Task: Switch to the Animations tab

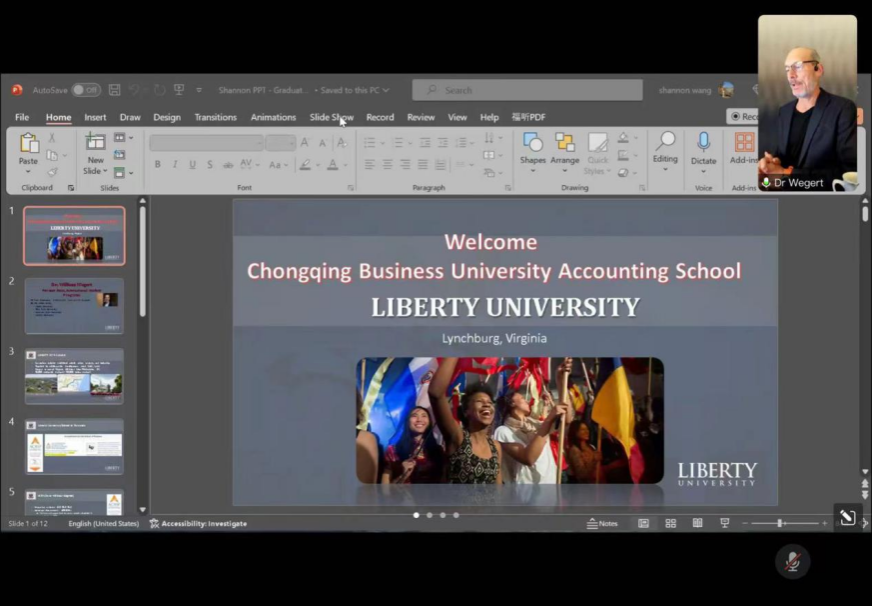Action: (x=273, y=117)
